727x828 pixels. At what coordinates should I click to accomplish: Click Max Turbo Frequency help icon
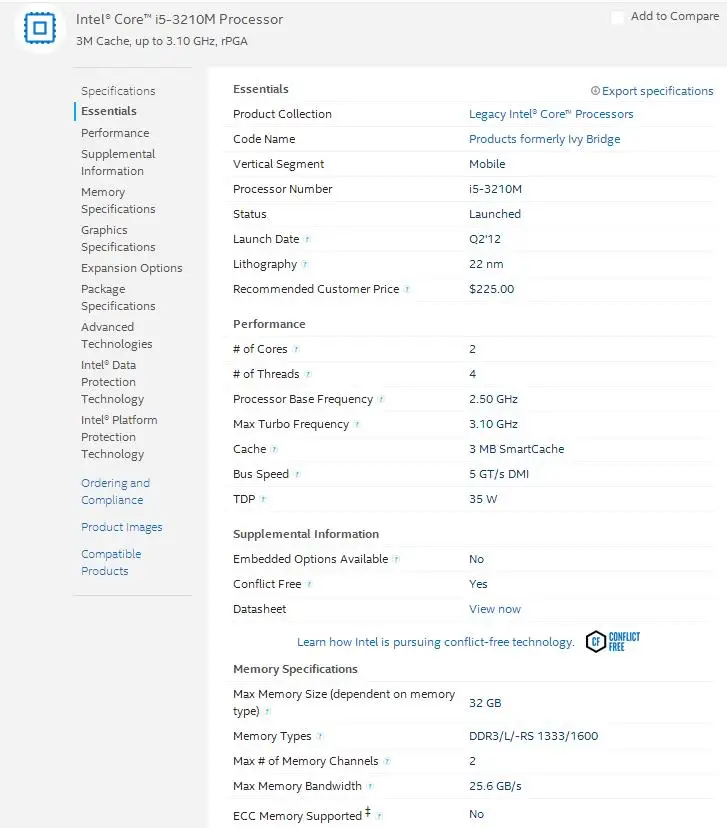[357, 425]
